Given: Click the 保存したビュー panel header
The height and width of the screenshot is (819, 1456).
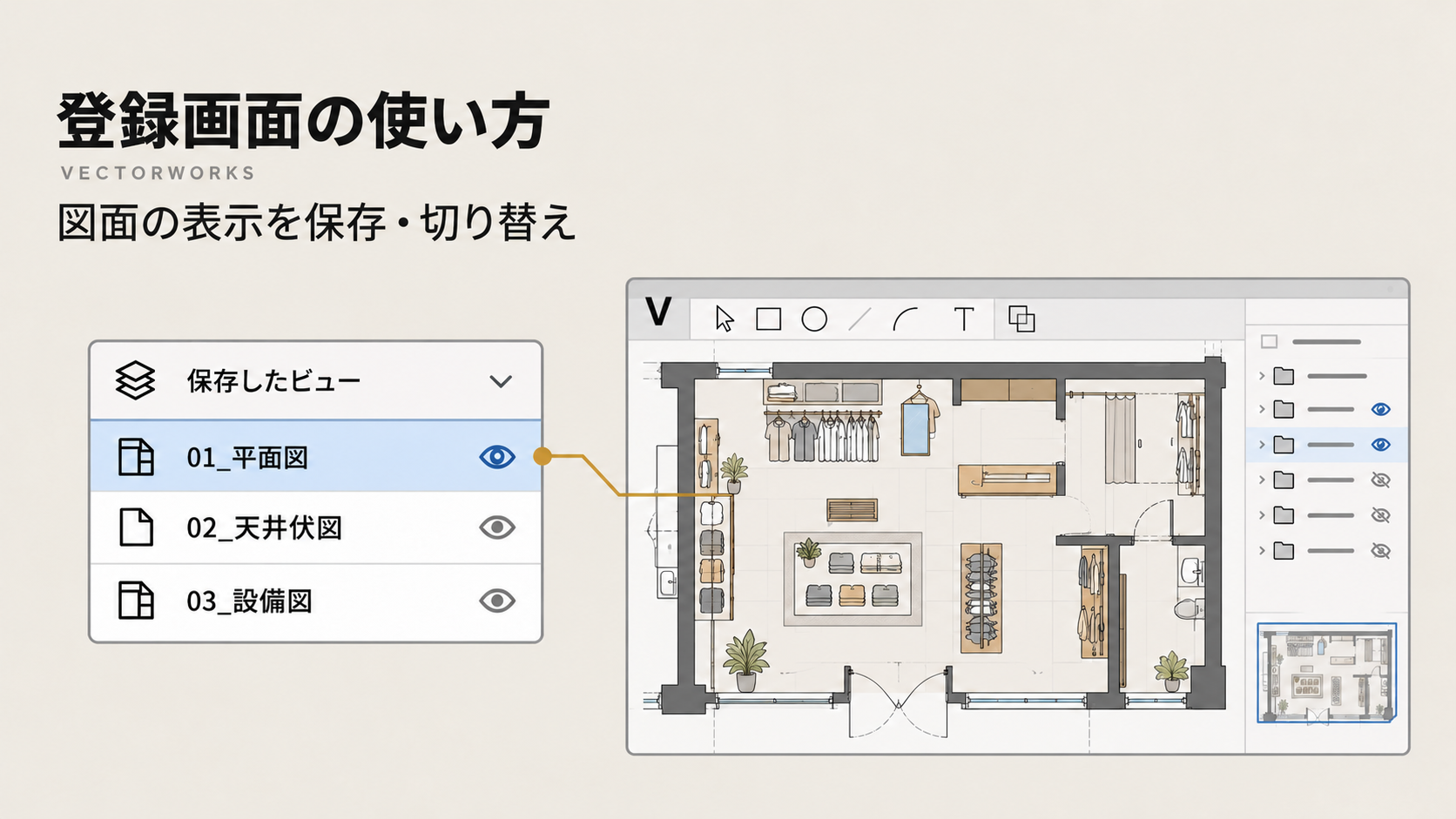Looking at the screenshot, I should point(316,381).
